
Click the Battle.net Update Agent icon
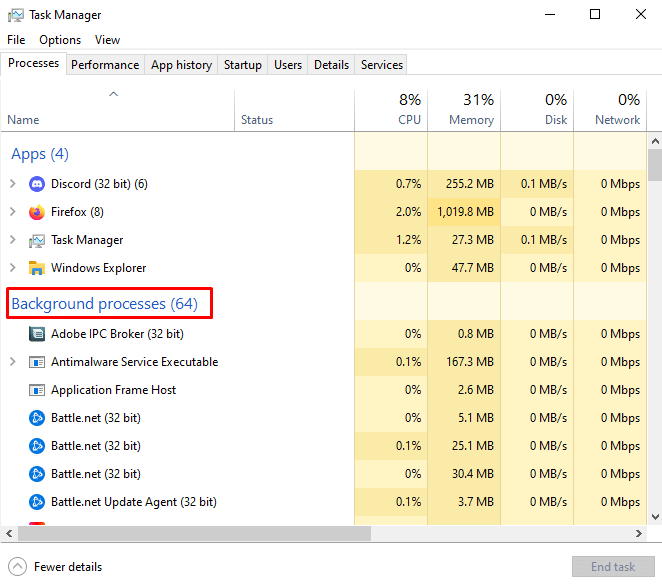pyautogui.click(x=37, y=502)
